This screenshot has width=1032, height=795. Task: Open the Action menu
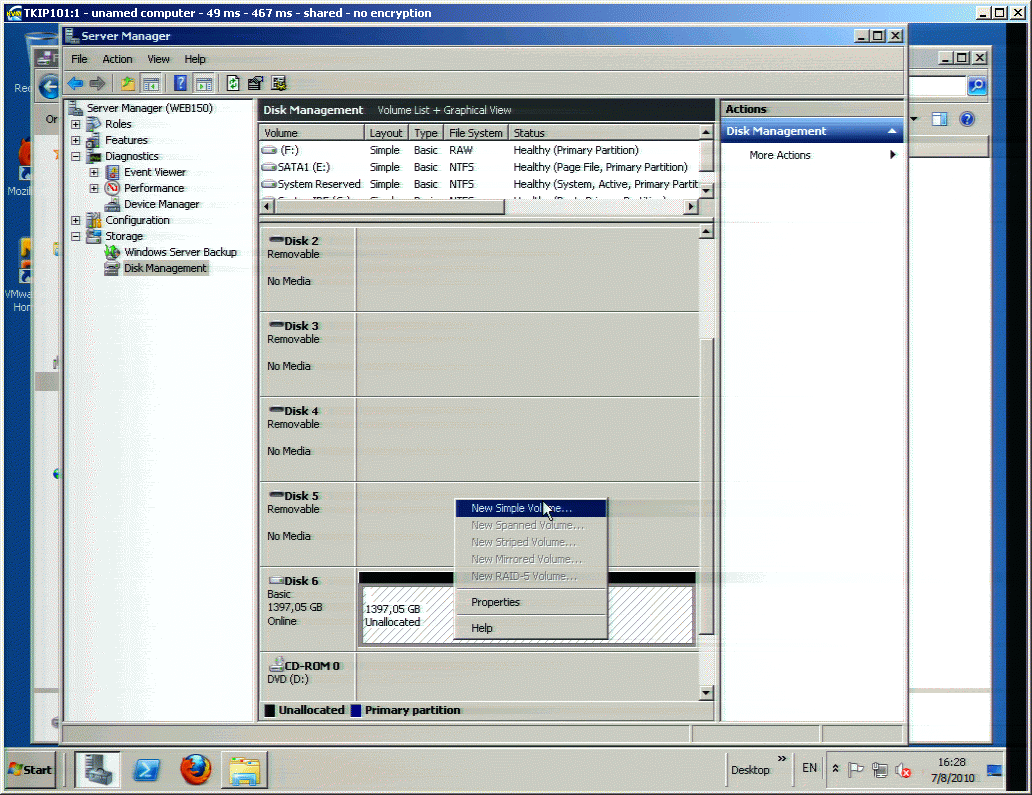117,59
